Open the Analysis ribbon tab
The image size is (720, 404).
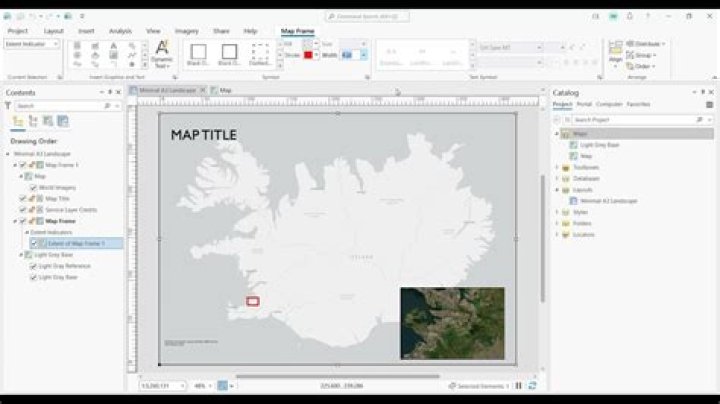(120, 31)
